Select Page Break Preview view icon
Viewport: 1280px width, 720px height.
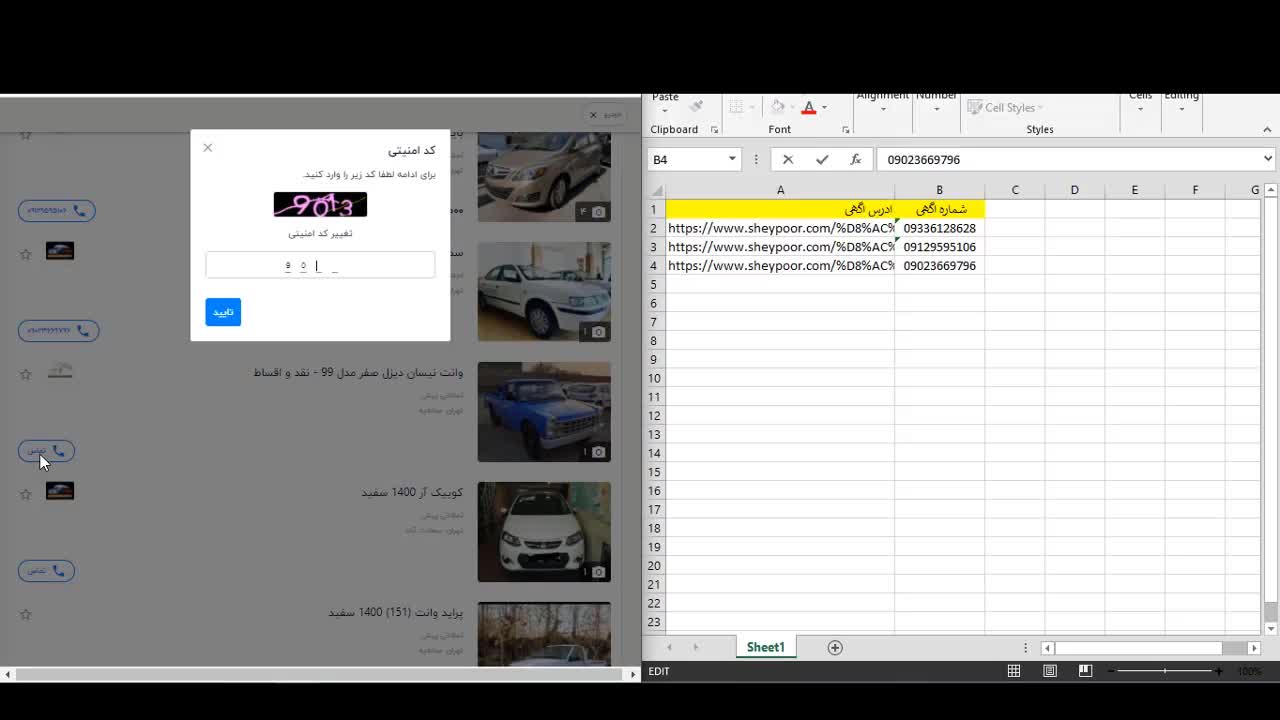[x=1085, y=671]
